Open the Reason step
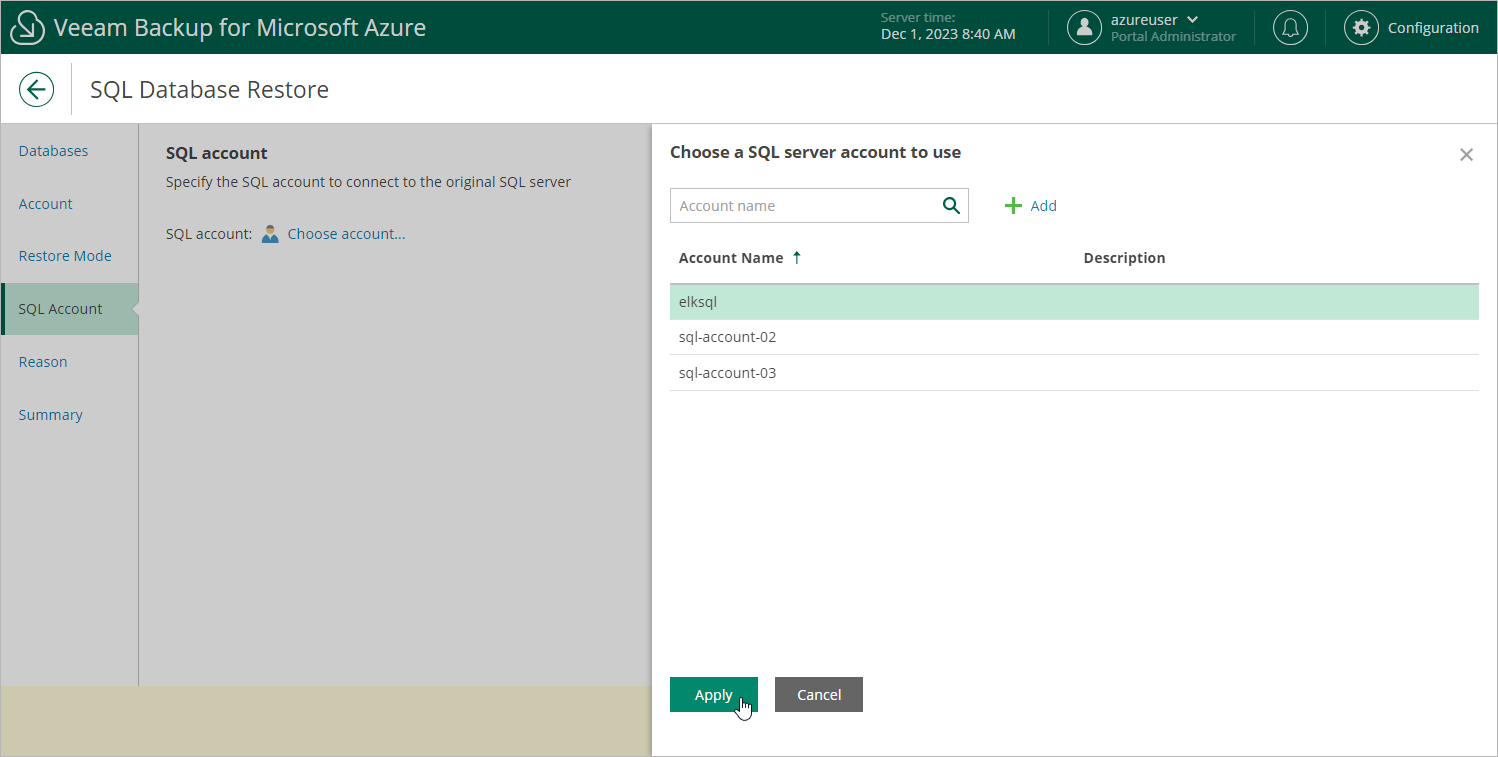Screen dimensions: 1498x757 coord(43,362)
